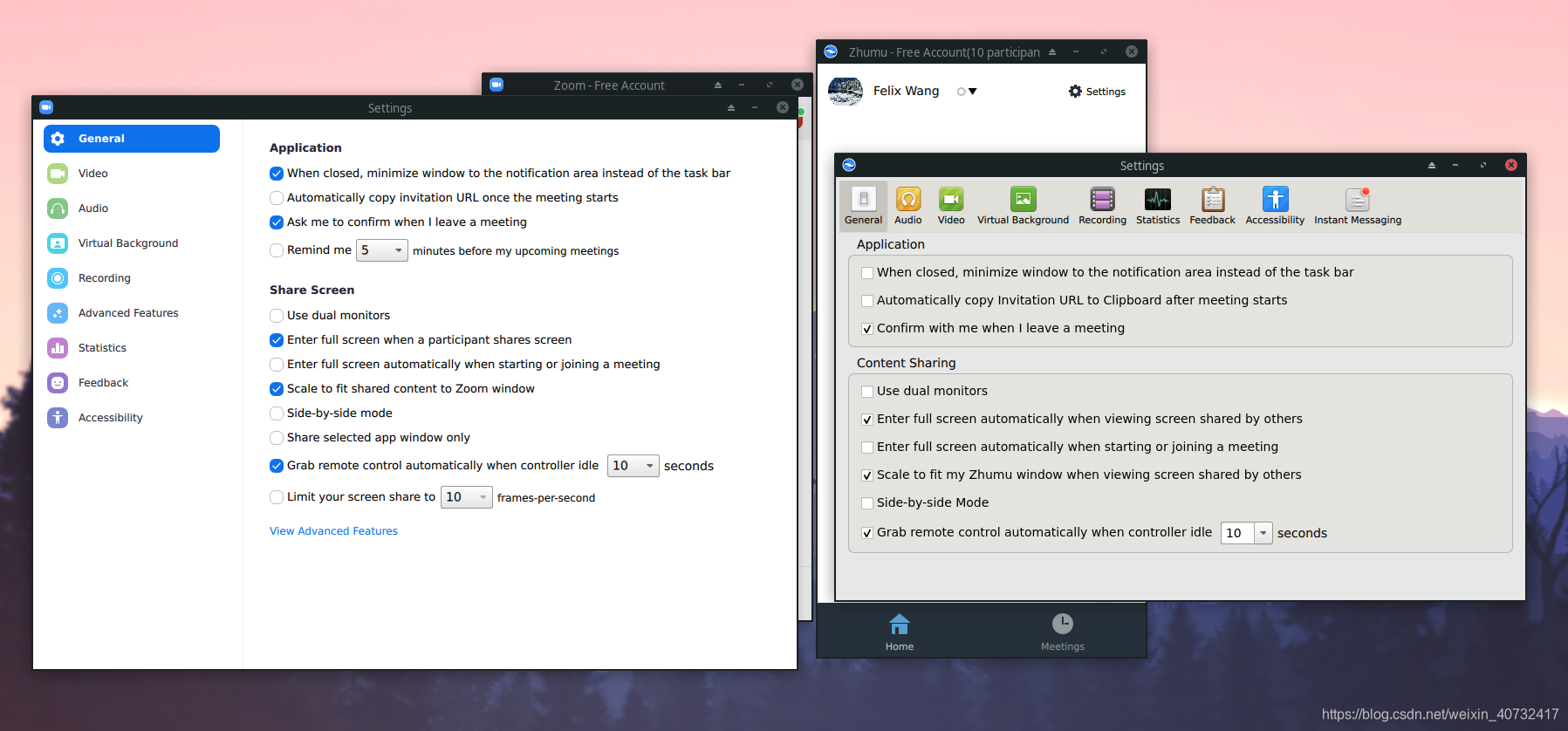
Task: Open Settings button in Zhumu main window
Action: 1097,92
